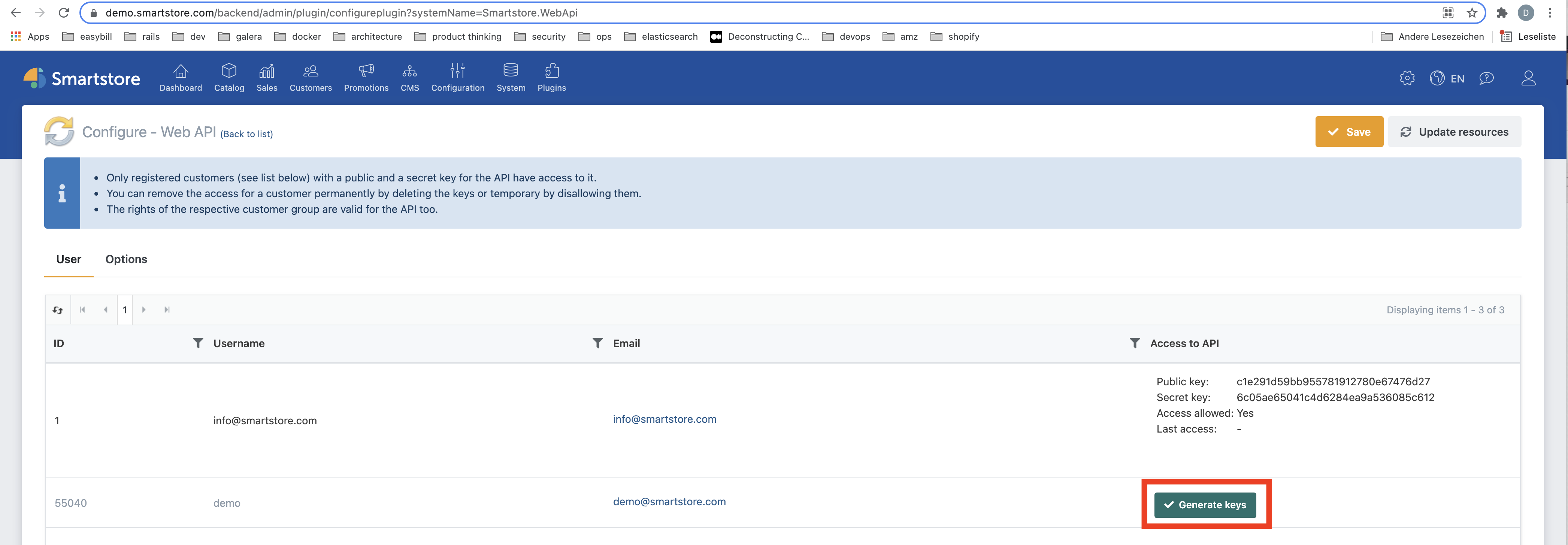Go to previous page of grid
The height and width of the screenshot is (545, 1568).
[105, 310]
